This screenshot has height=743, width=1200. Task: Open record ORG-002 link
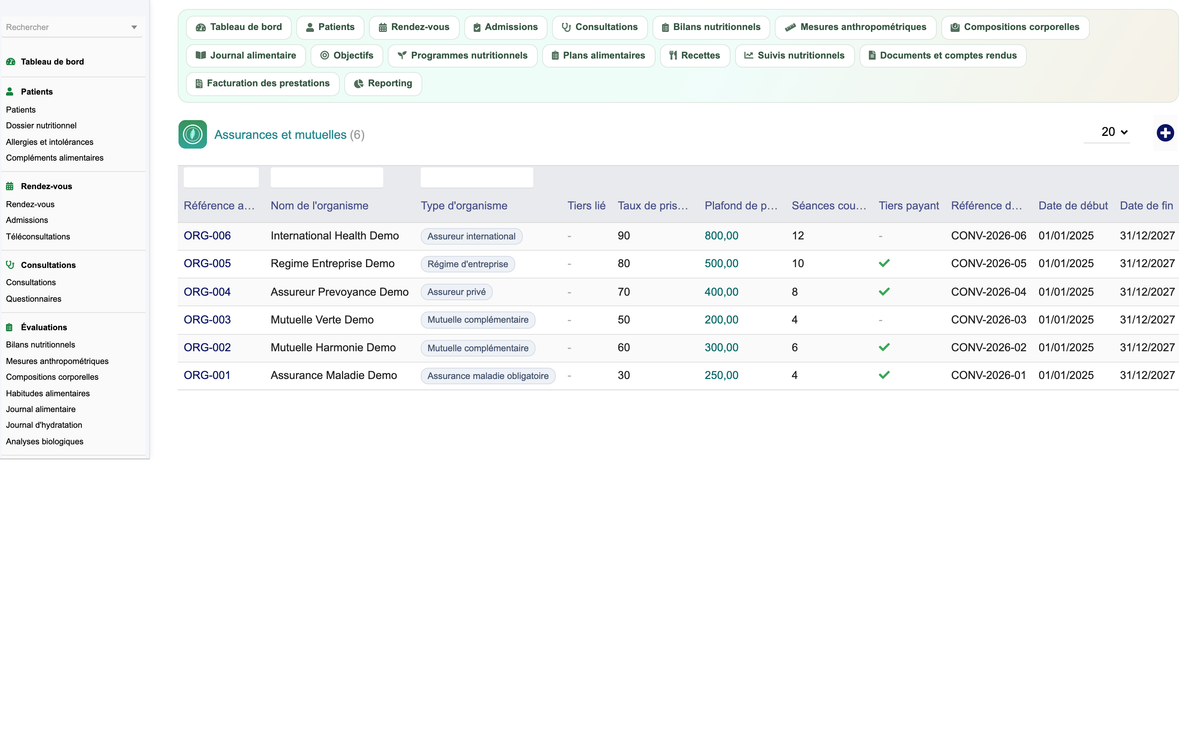click(207, 348)
